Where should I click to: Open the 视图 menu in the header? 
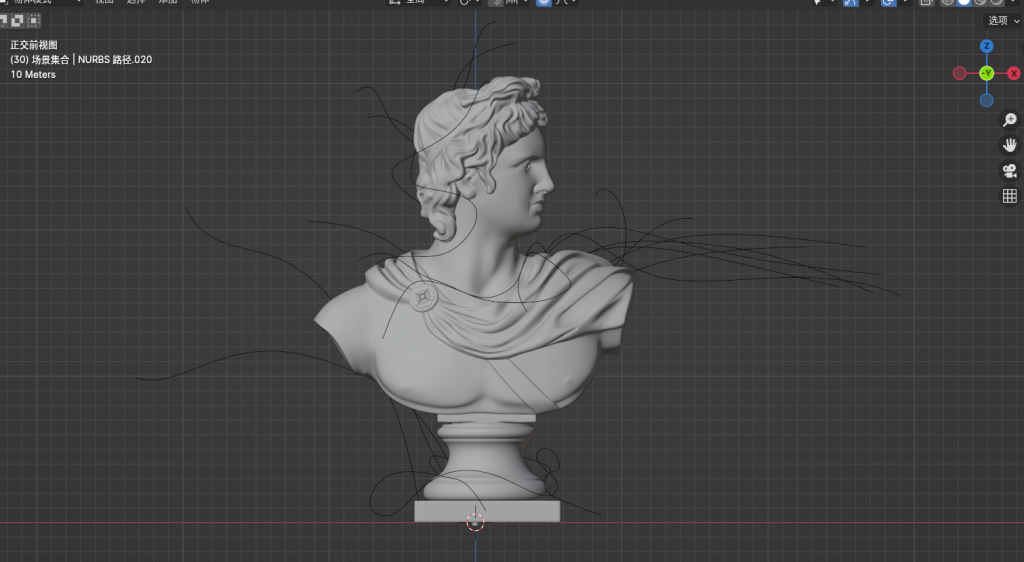[104, 2]
